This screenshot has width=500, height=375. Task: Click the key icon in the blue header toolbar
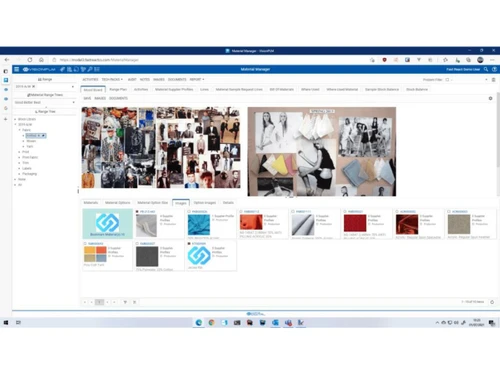coord(90,69)
